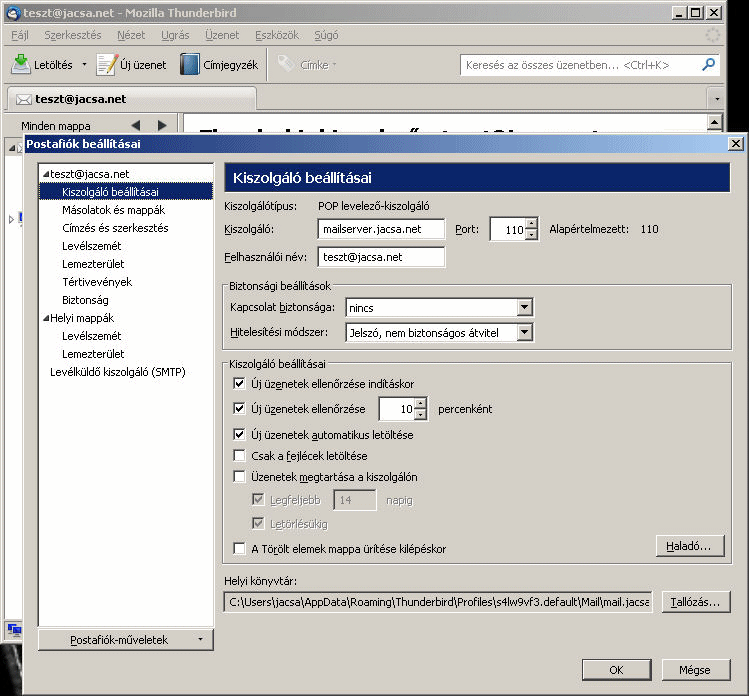Screen dimensions: 749x696
Task: Select Levélszemét under Helyi mappák
Action: [x=92, y=336]
